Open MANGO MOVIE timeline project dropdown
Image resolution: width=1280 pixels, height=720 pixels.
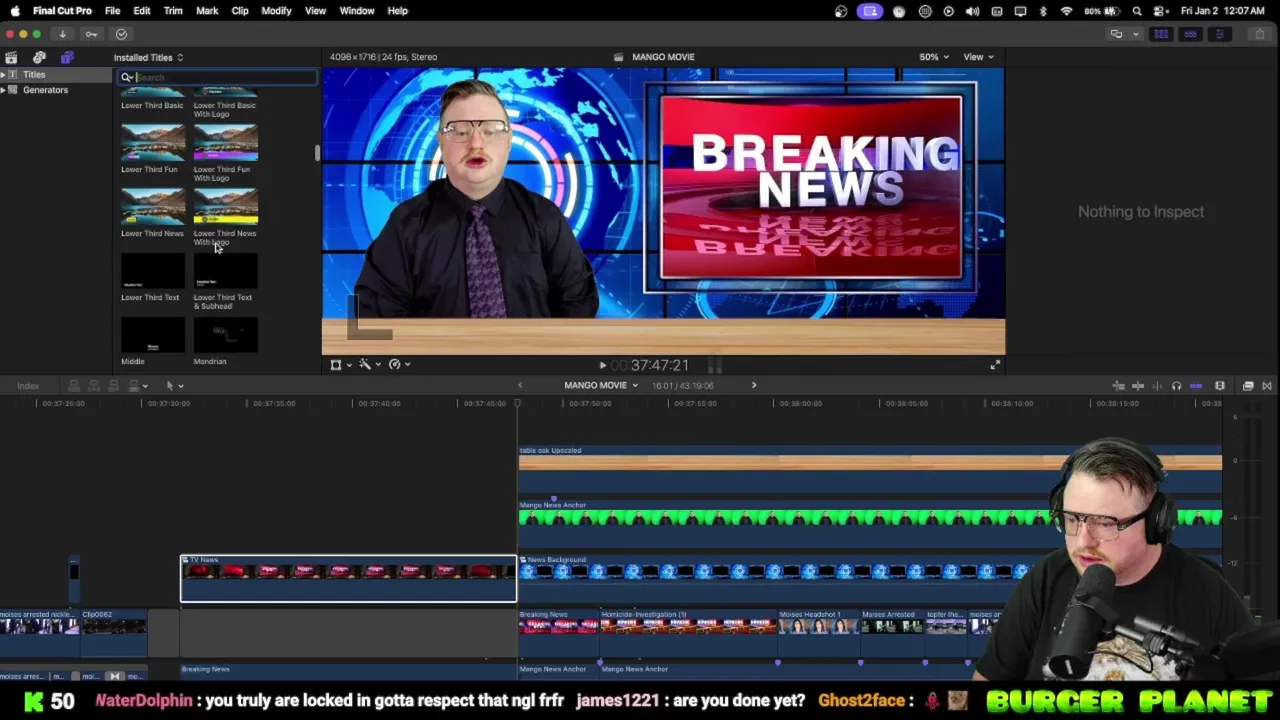[600, 386]
